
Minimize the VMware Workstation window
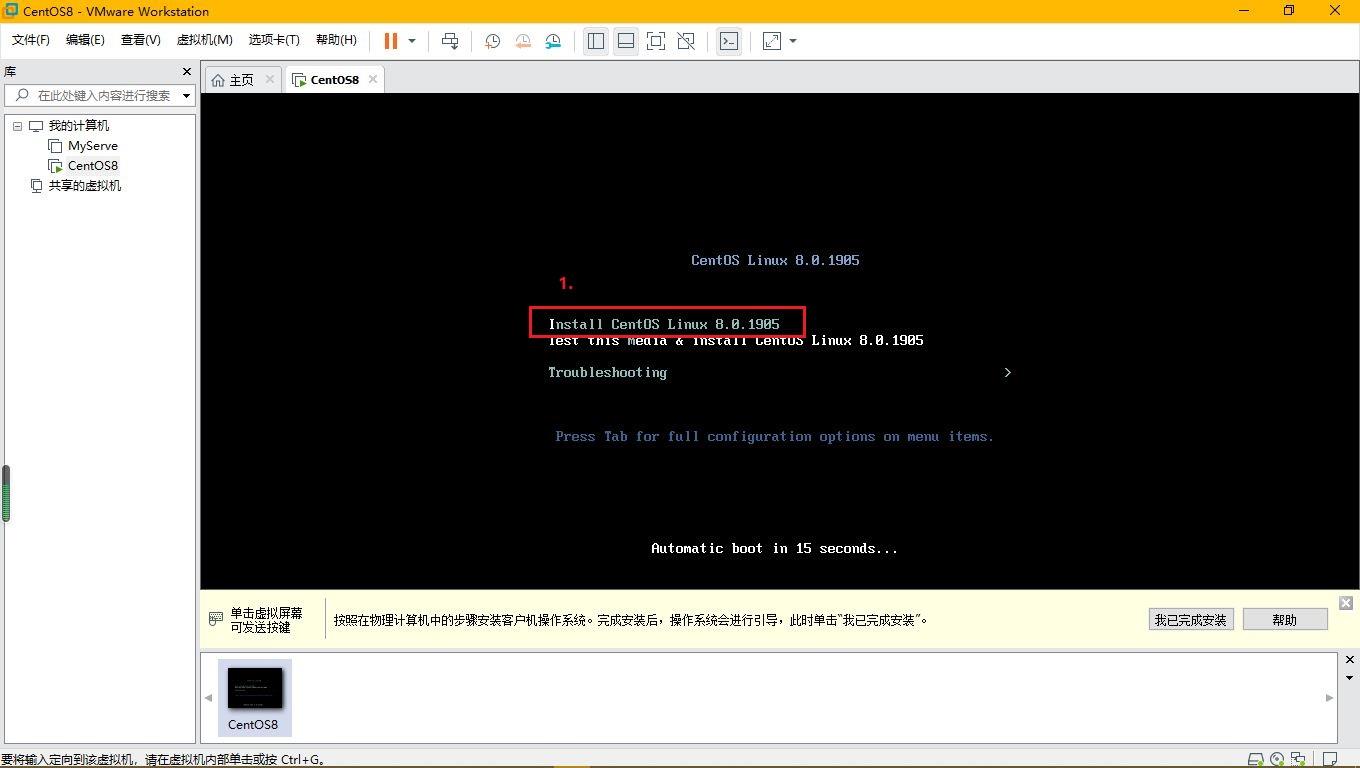click(1245, 11)
